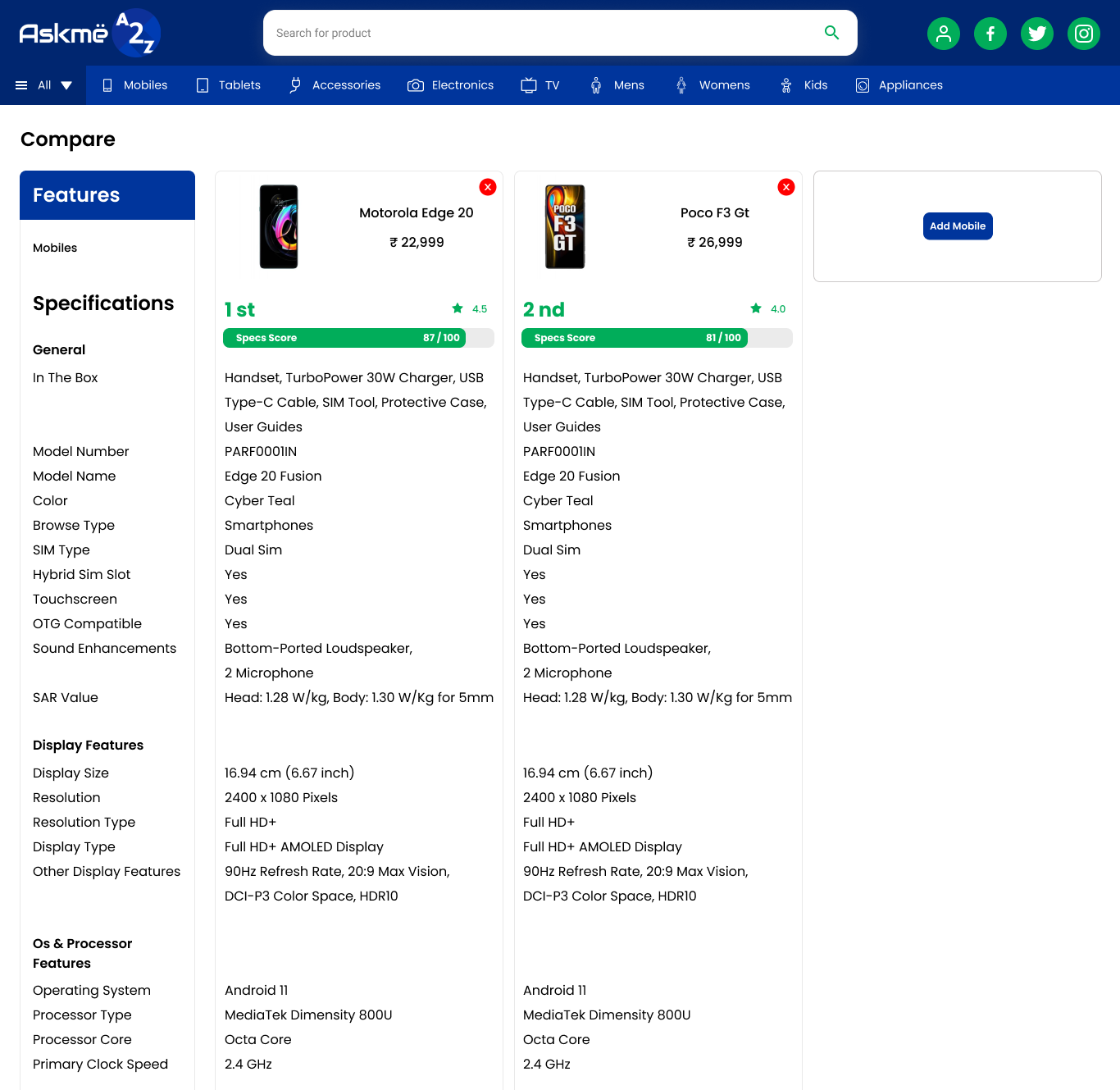Open the Electronics menu item

[462, 85]
